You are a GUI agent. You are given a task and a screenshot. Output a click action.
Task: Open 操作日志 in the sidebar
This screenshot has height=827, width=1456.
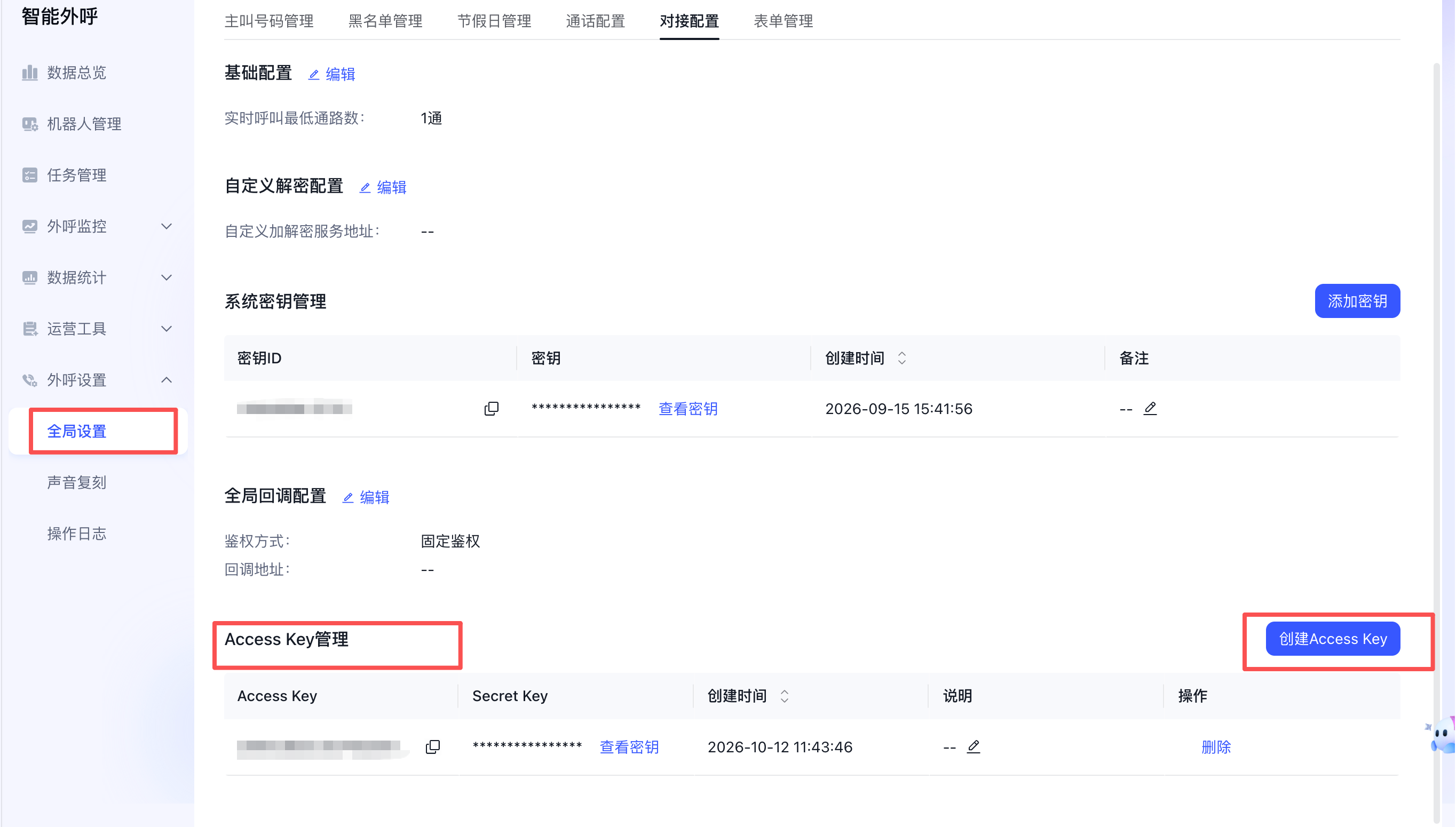(x=77, y=534)
